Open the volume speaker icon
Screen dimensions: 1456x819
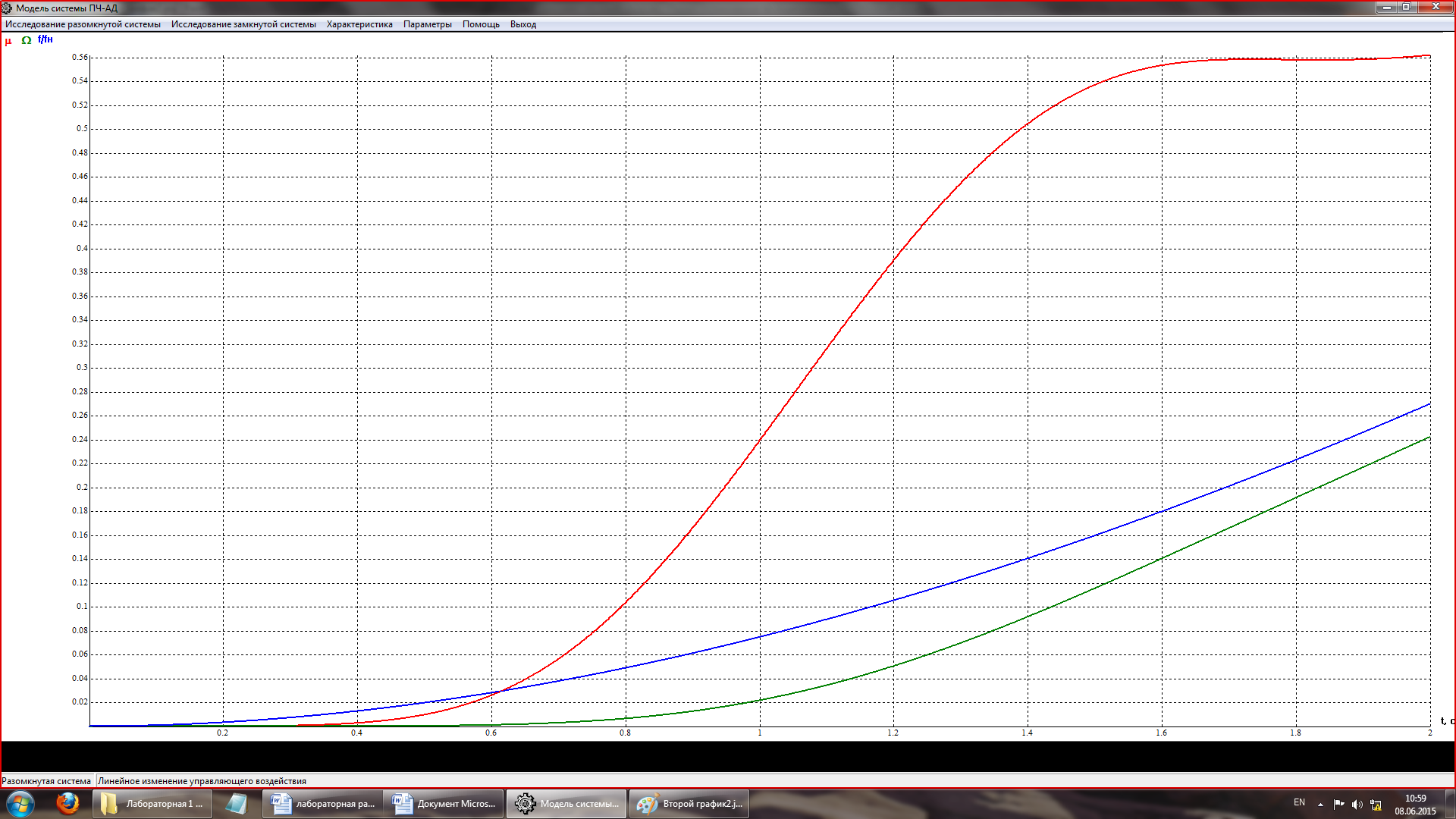1357,805
